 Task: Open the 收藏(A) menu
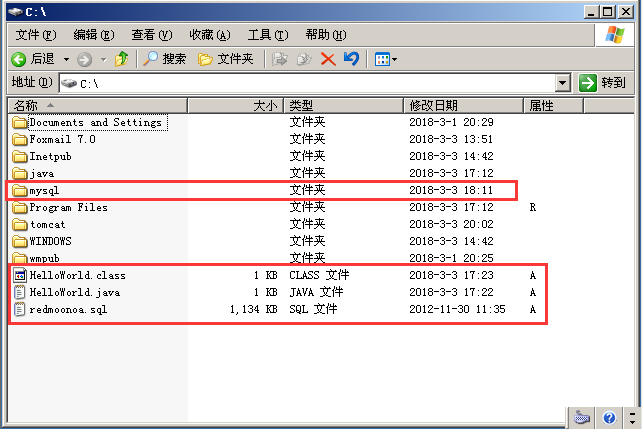coord(210,35)
